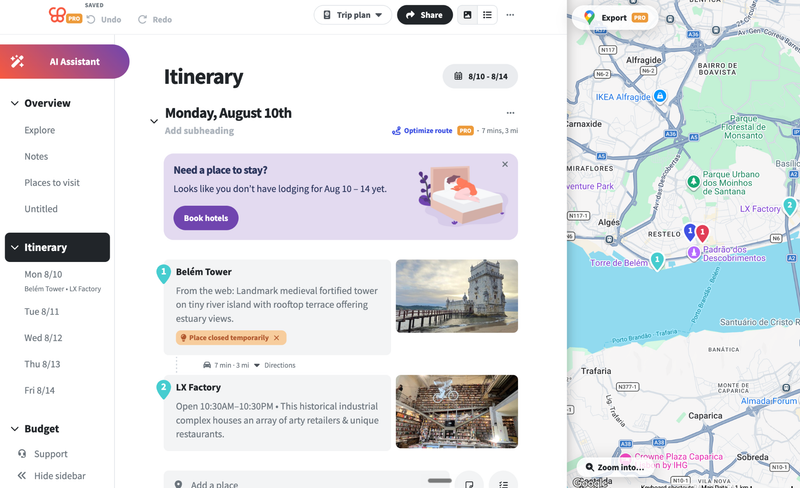Go to Explore in sidebar
This screenshot has width=800, height=488.
[x=39, y=130]
